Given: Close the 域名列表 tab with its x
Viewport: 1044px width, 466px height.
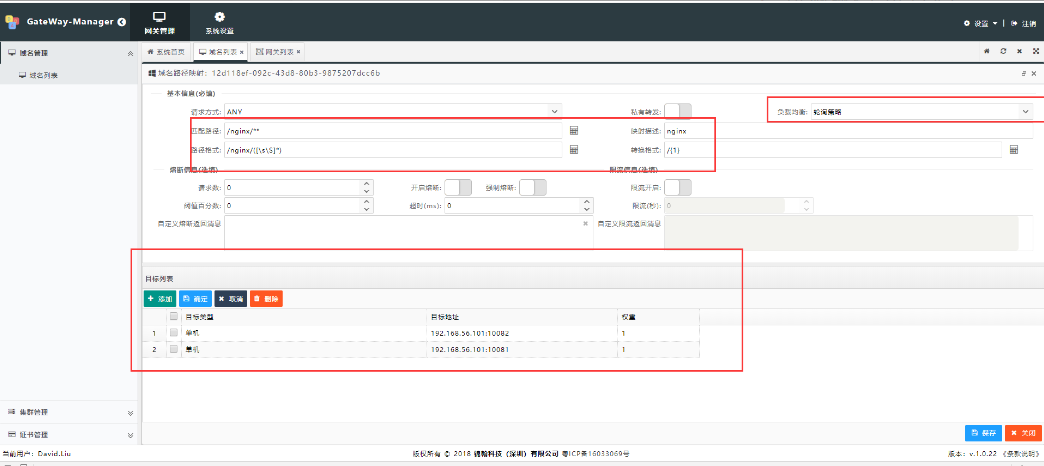Looking at the screenshot, I should point(242,51).
